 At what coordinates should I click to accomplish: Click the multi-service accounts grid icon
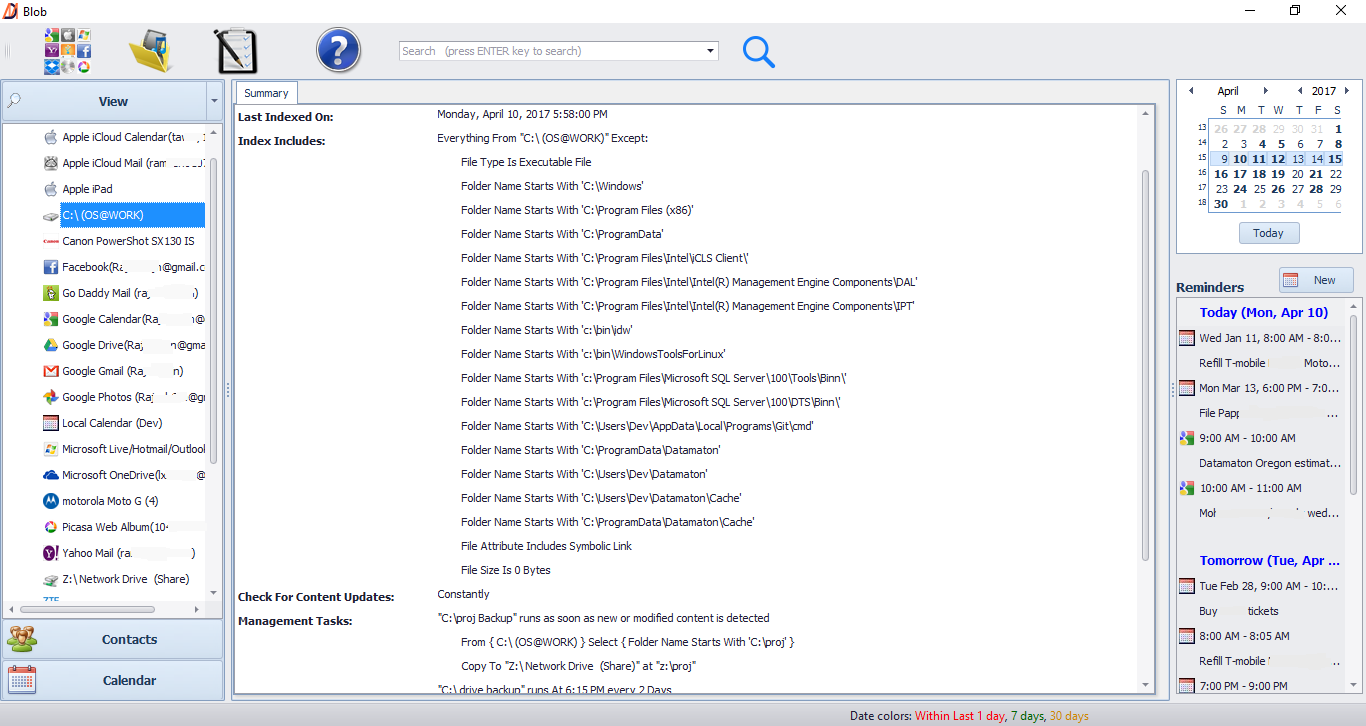pos(68,51)
